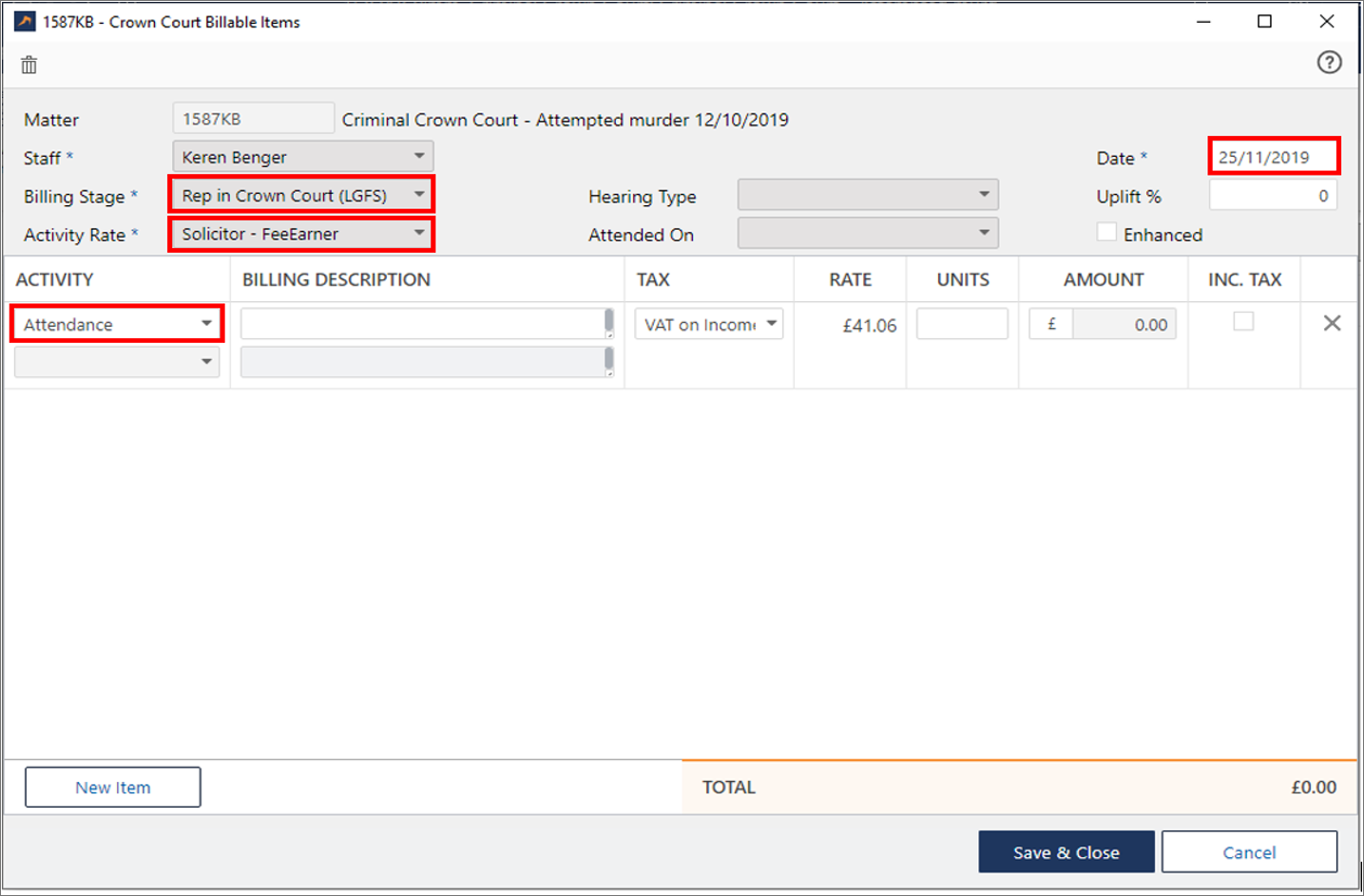Screen dimensions: 1364x896
Task: Open the help question mark icon
Action: pyautogui.click(x=1329, y=63)
